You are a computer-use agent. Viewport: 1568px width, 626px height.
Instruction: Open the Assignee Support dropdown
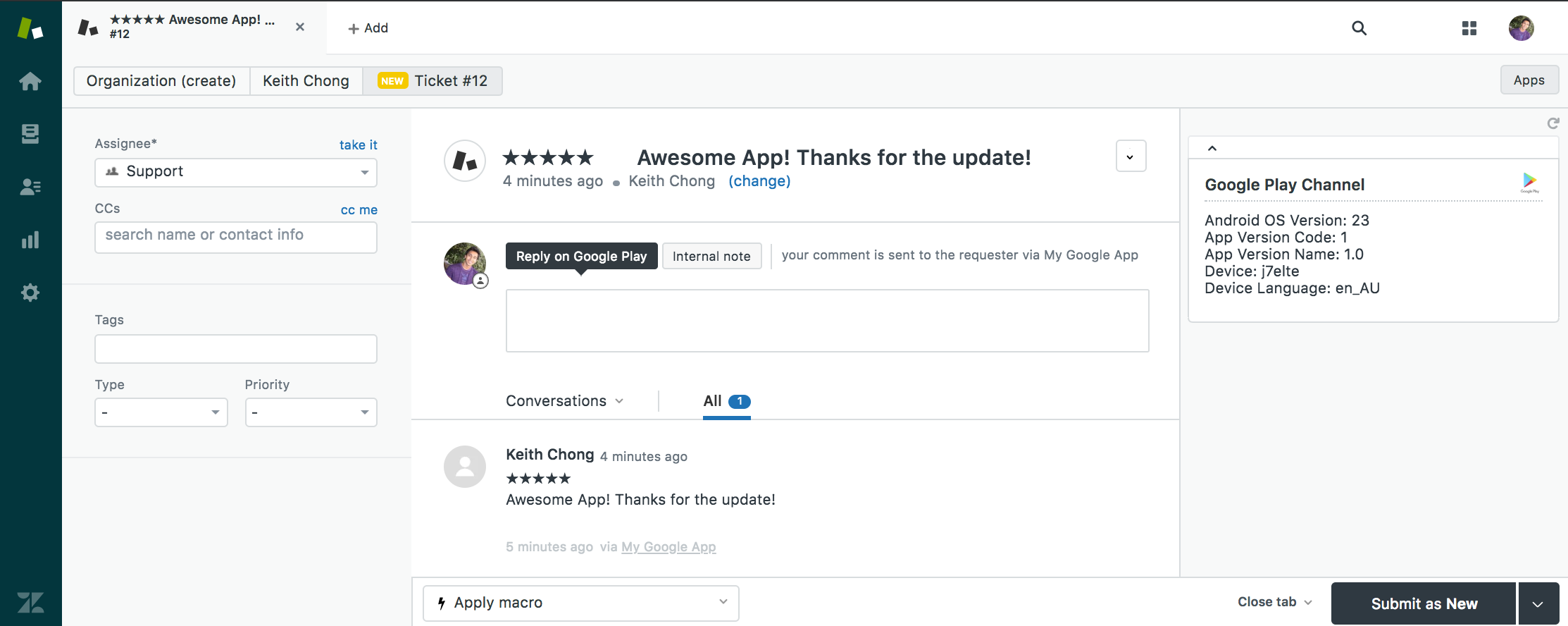[x=236, y=172]
